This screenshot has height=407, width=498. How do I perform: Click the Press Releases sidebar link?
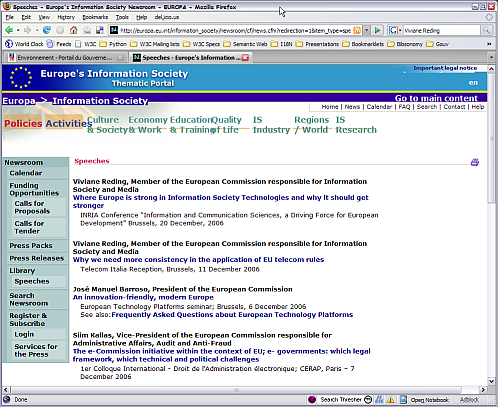pos(36,258)
